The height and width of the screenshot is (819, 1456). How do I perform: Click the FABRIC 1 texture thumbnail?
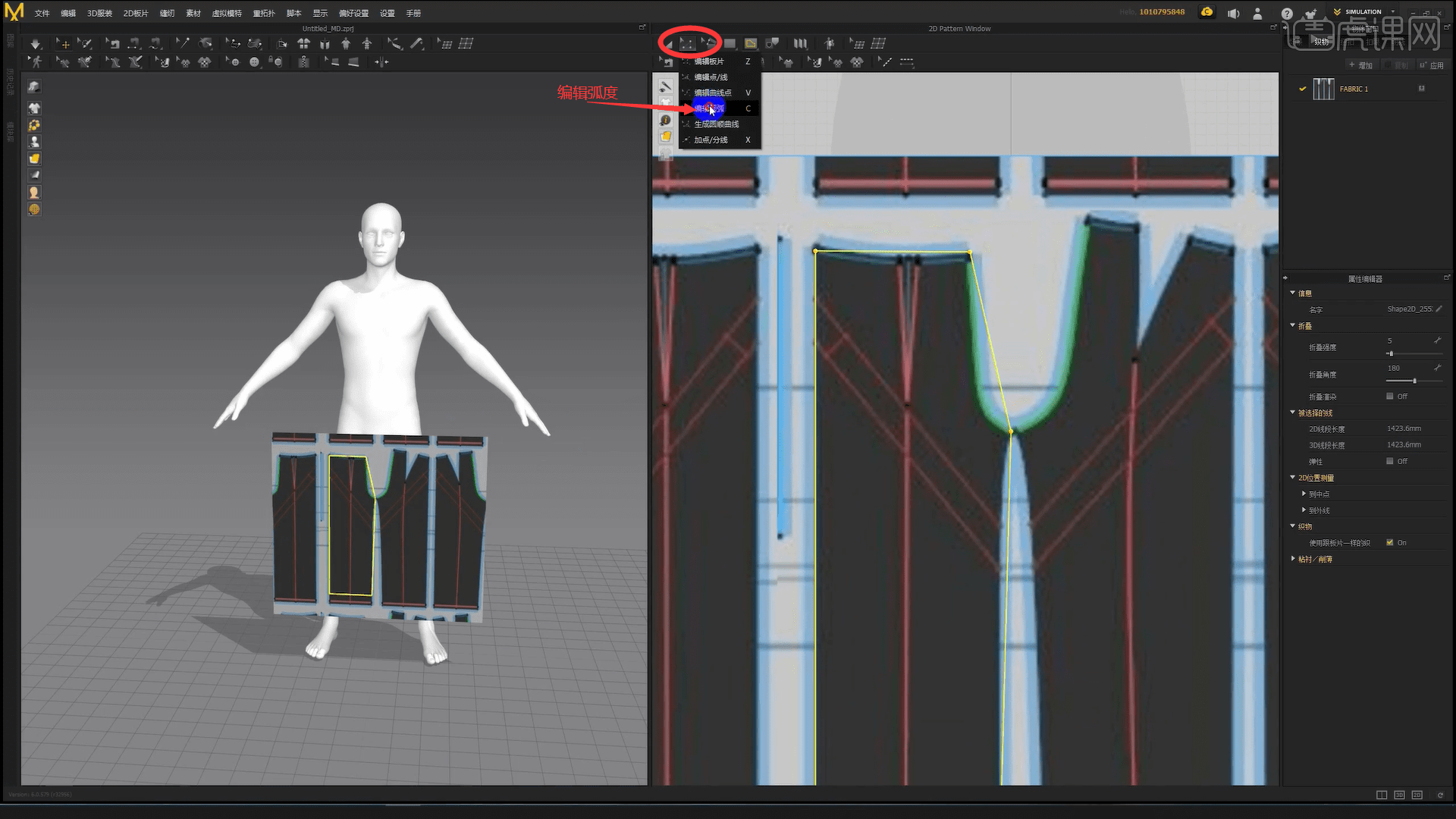pyautogui.click(x=1324, y=89)
